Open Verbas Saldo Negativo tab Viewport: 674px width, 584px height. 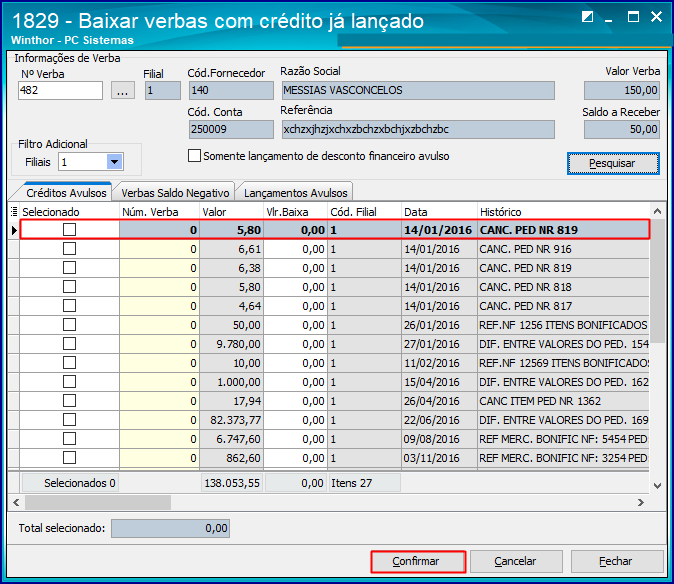click(175, 193)
